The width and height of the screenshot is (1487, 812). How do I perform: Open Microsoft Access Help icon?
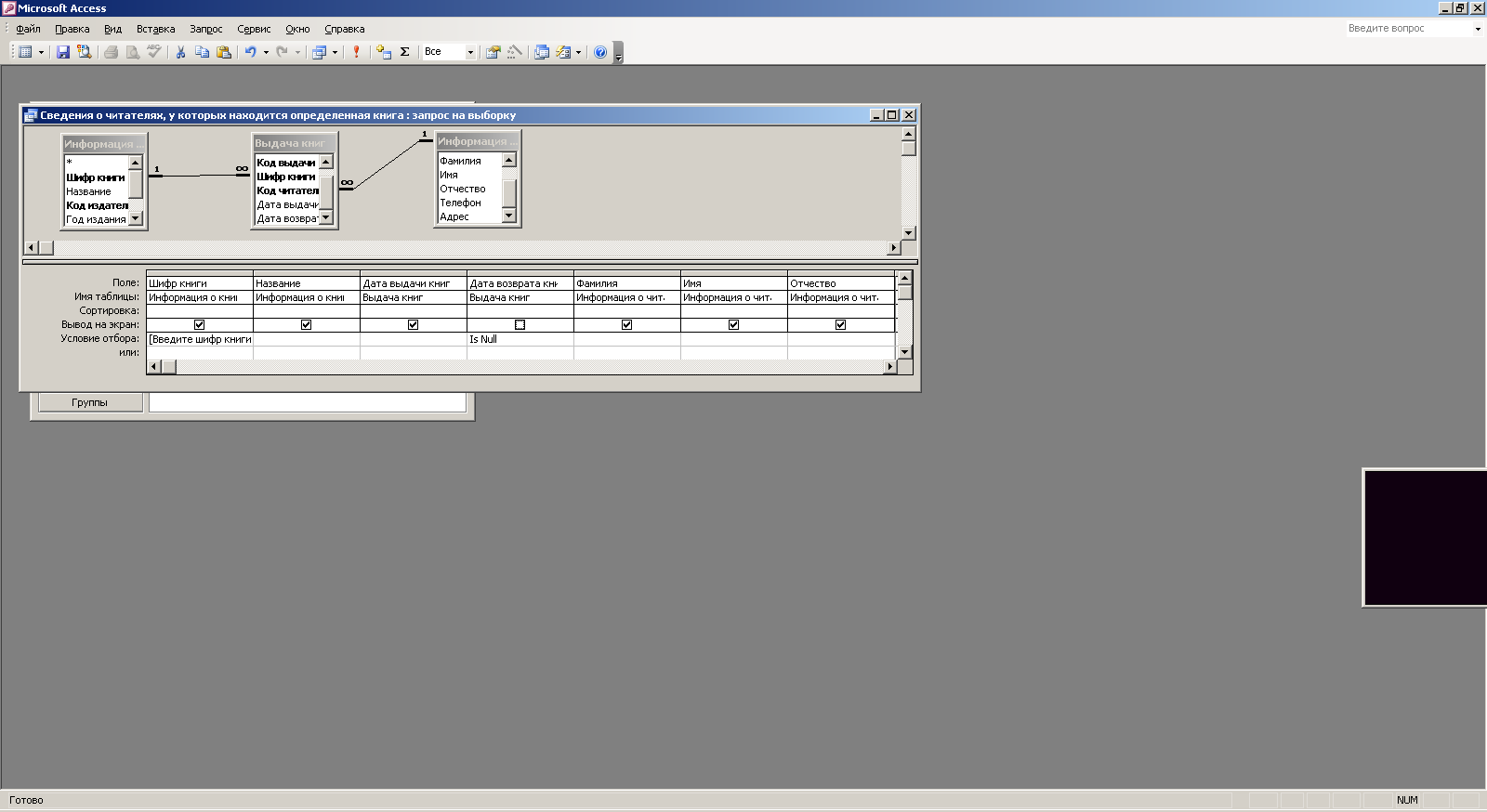pos(600,52)
